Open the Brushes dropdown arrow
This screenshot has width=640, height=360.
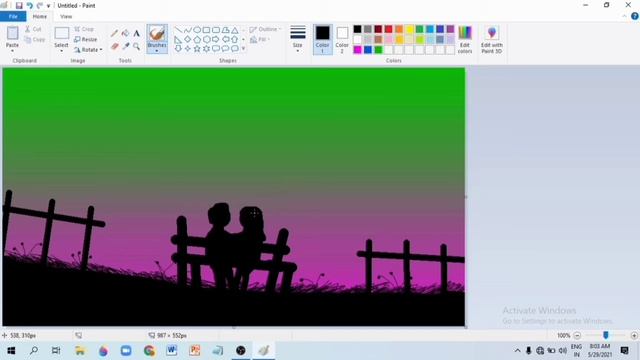(157, 51)
